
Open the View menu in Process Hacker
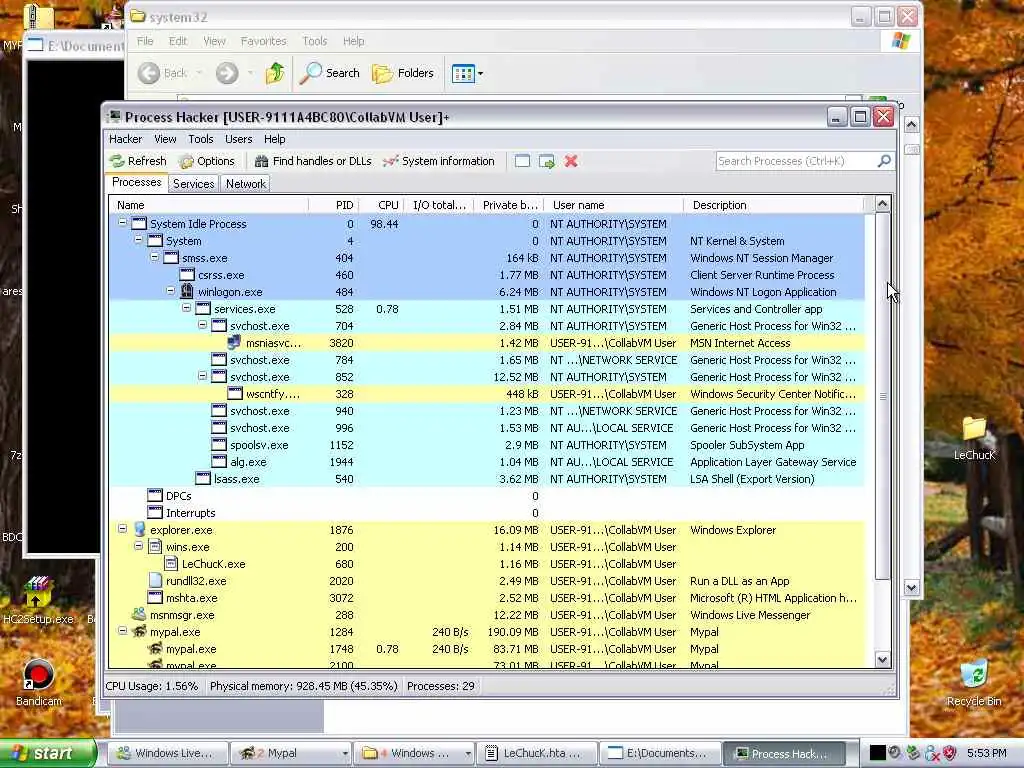pyautogui.click(x=165, y=139)
